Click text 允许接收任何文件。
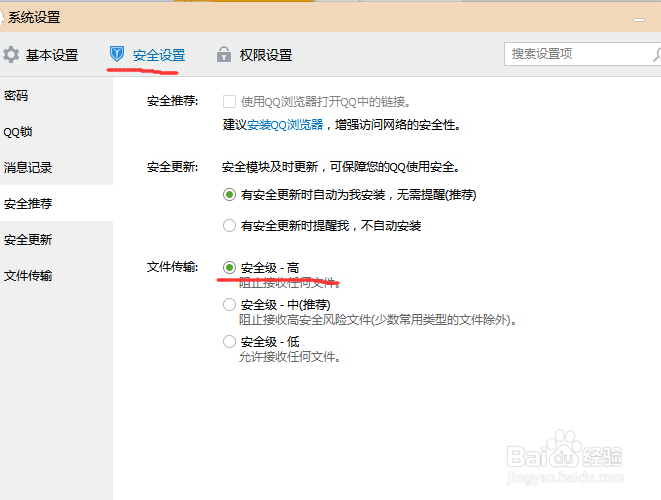 (290, 357)
